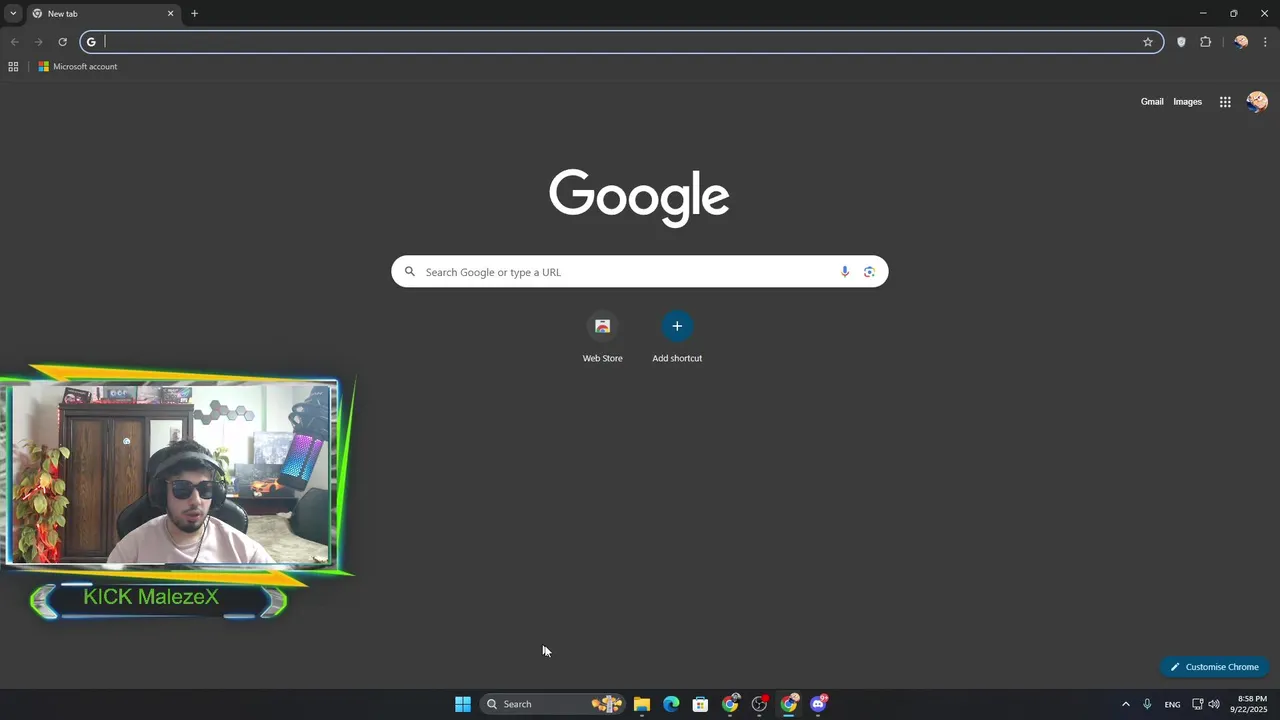The image size is (1280, 720).
Task: Open File Explorer from taskbar
Action: pyautogui.click(x=642, y=704)
